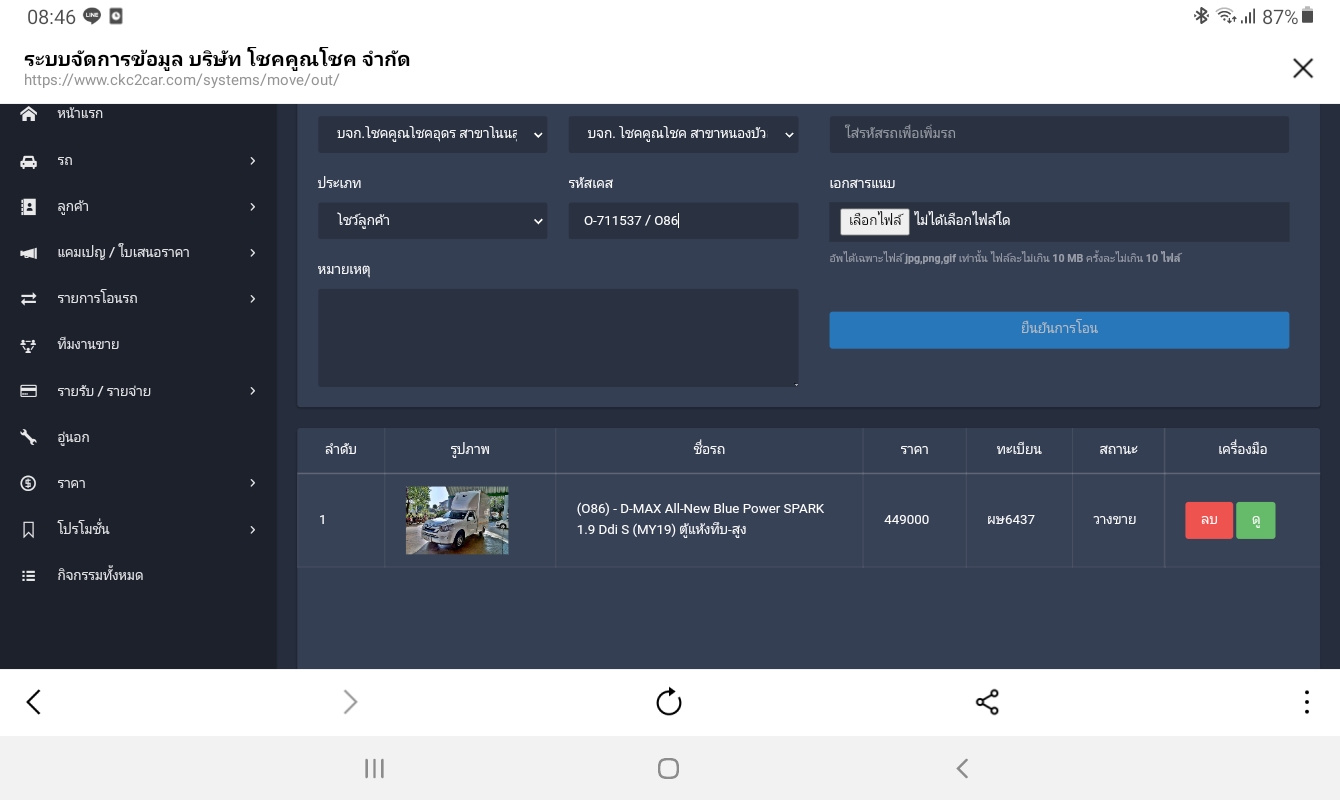This screenshot has height=800, width=1340.
Task: Open the source branch dropdown โชคคูณโชคอุดร
Action: (x=432, y=134)
